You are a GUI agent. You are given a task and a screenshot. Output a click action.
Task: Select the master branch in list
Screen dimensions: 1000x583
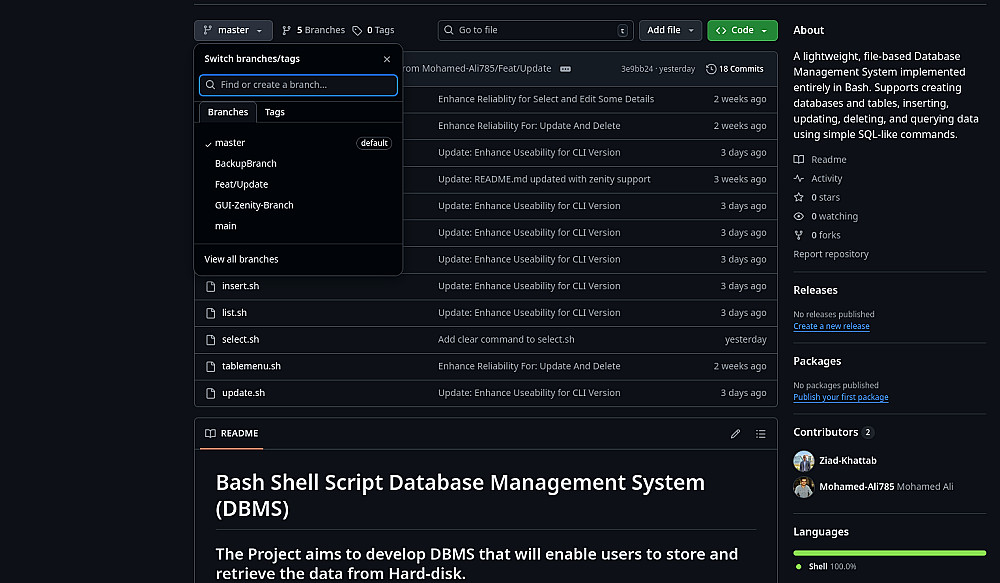230,143
